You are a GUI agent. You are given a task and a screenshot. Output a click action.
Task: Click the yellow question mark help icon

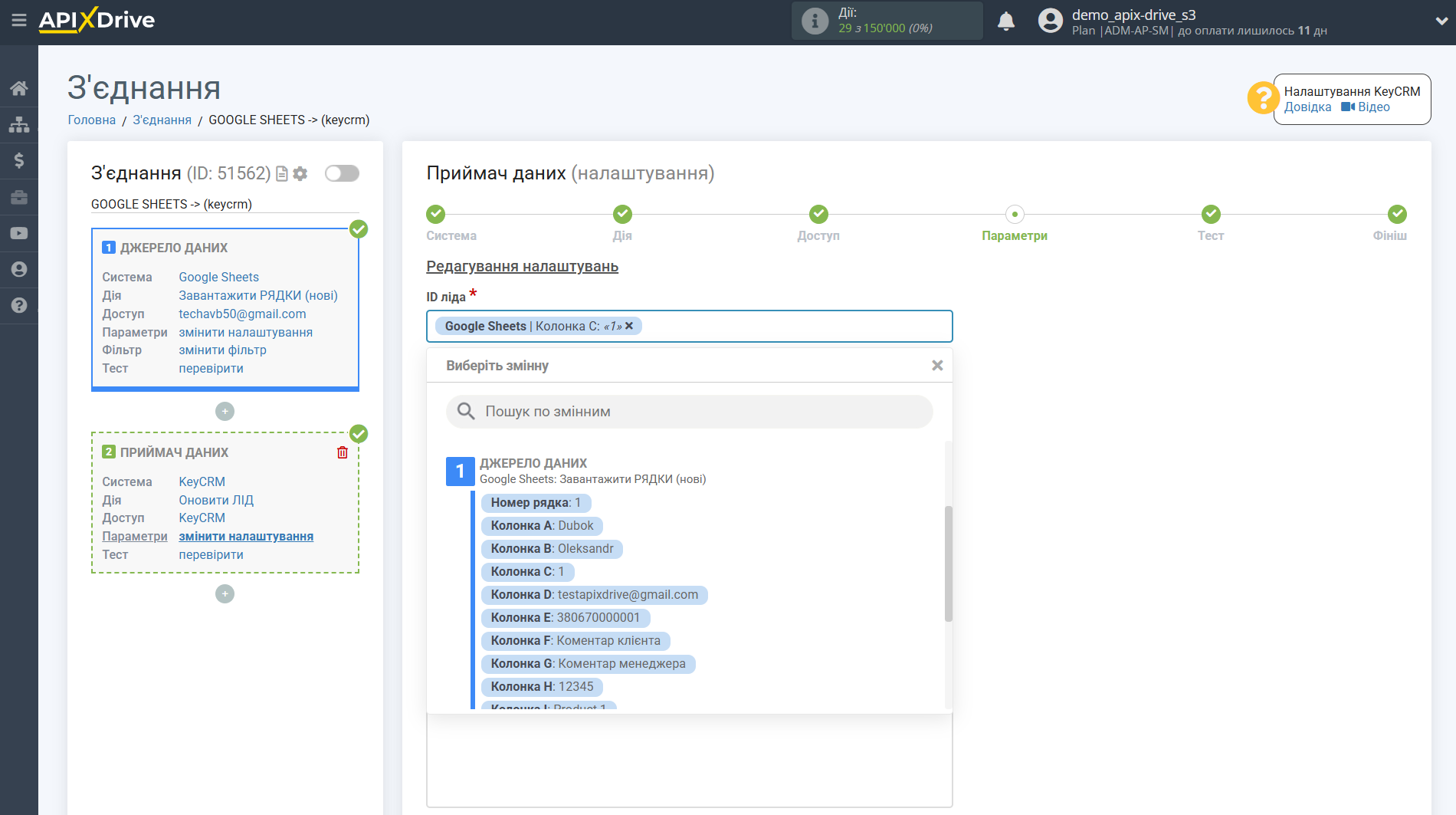point(1262,98)
